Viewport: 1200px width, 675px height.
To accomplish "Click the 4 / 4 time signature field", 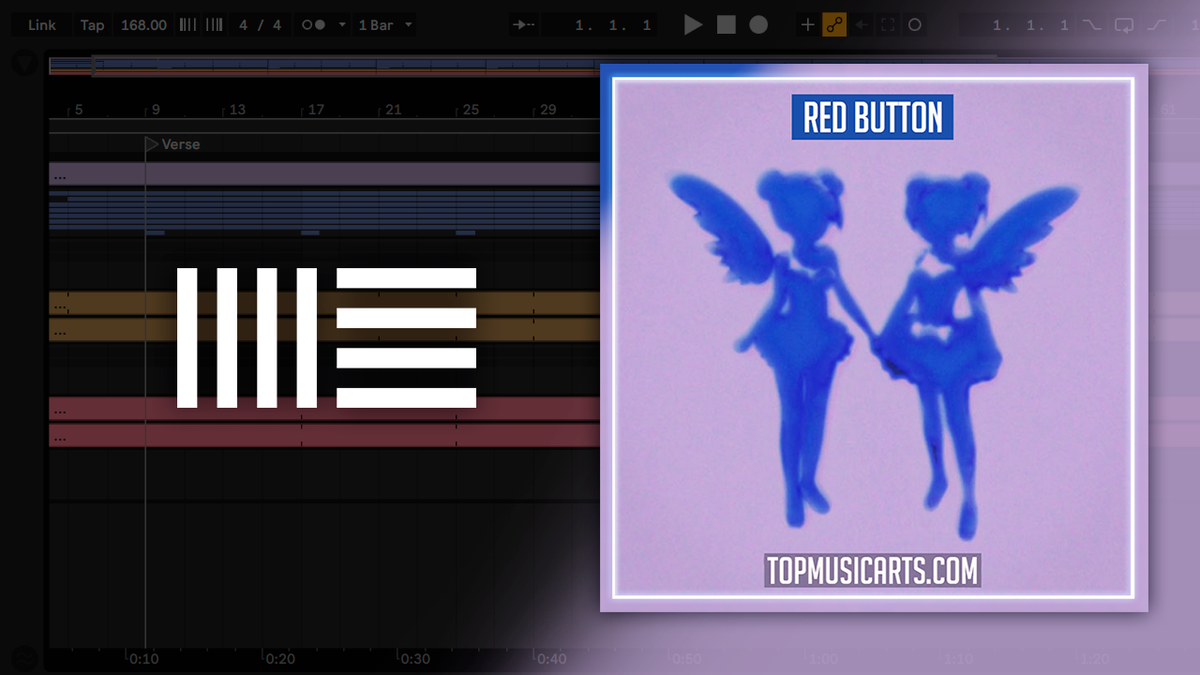I will 260,25.
